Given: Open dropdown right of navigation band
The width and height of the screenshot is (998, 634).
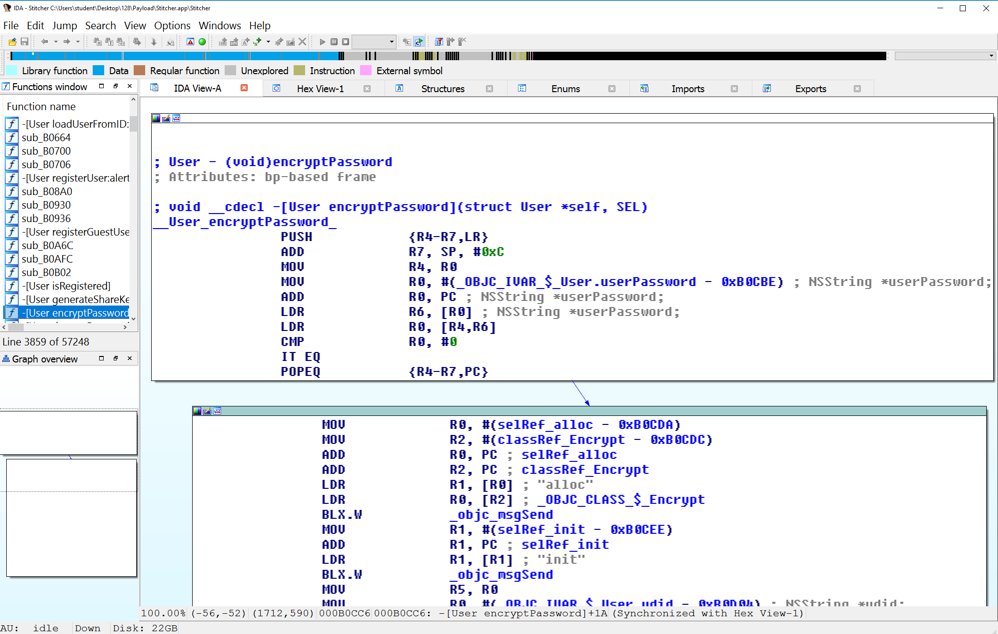Looking at the screenshot, I should tap(991, 56).
